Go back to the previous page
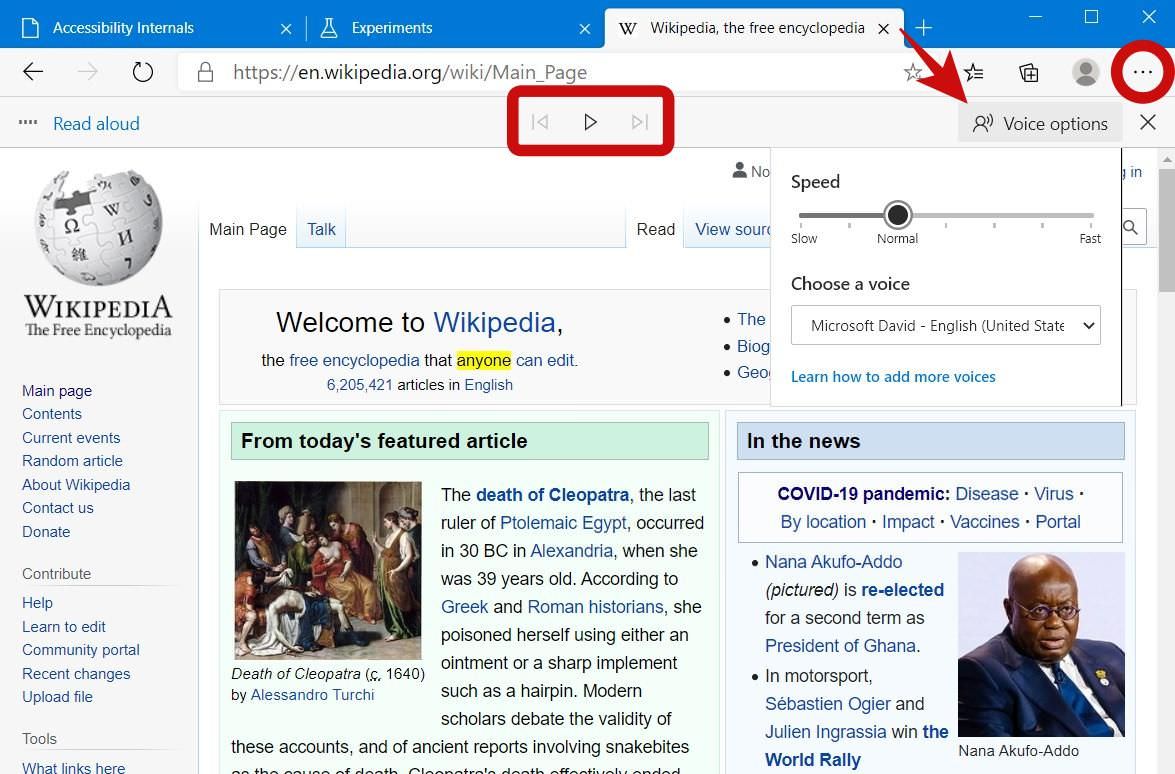 (33, 72)
